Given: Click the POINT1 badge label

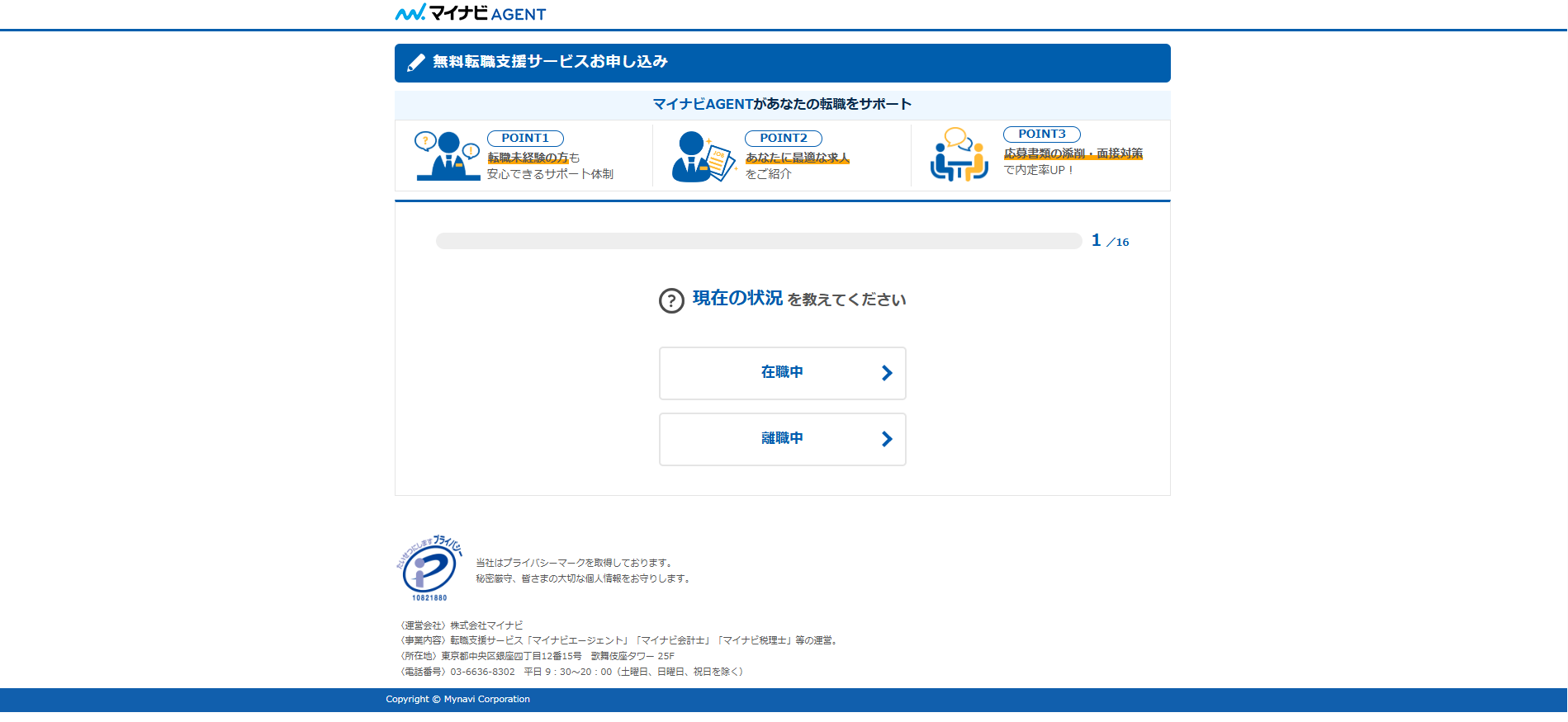Looking at the screenshot, I should point(525,139).
